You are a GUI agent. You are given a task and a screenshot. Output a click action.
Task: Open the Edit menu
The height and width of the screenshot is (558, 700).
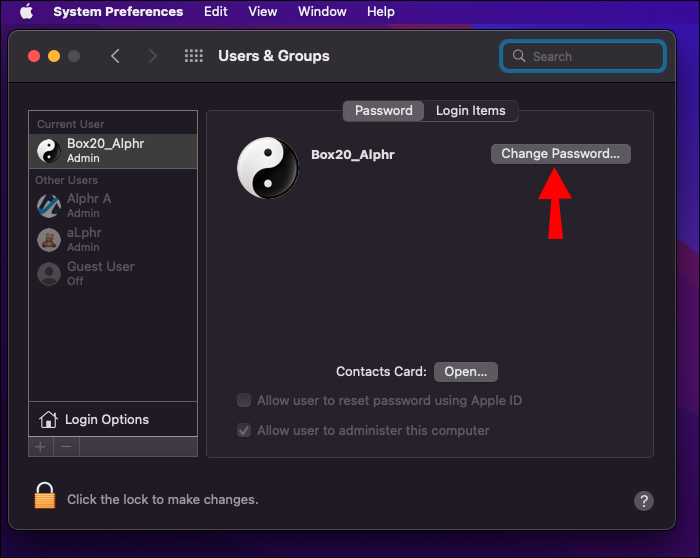[216, 12]
